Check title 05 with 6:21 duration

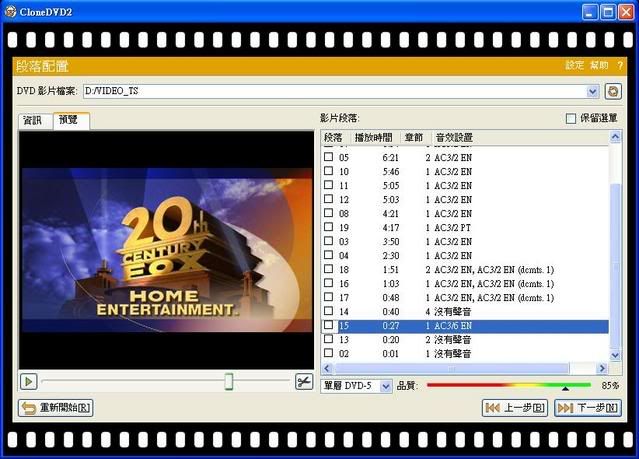328,157
